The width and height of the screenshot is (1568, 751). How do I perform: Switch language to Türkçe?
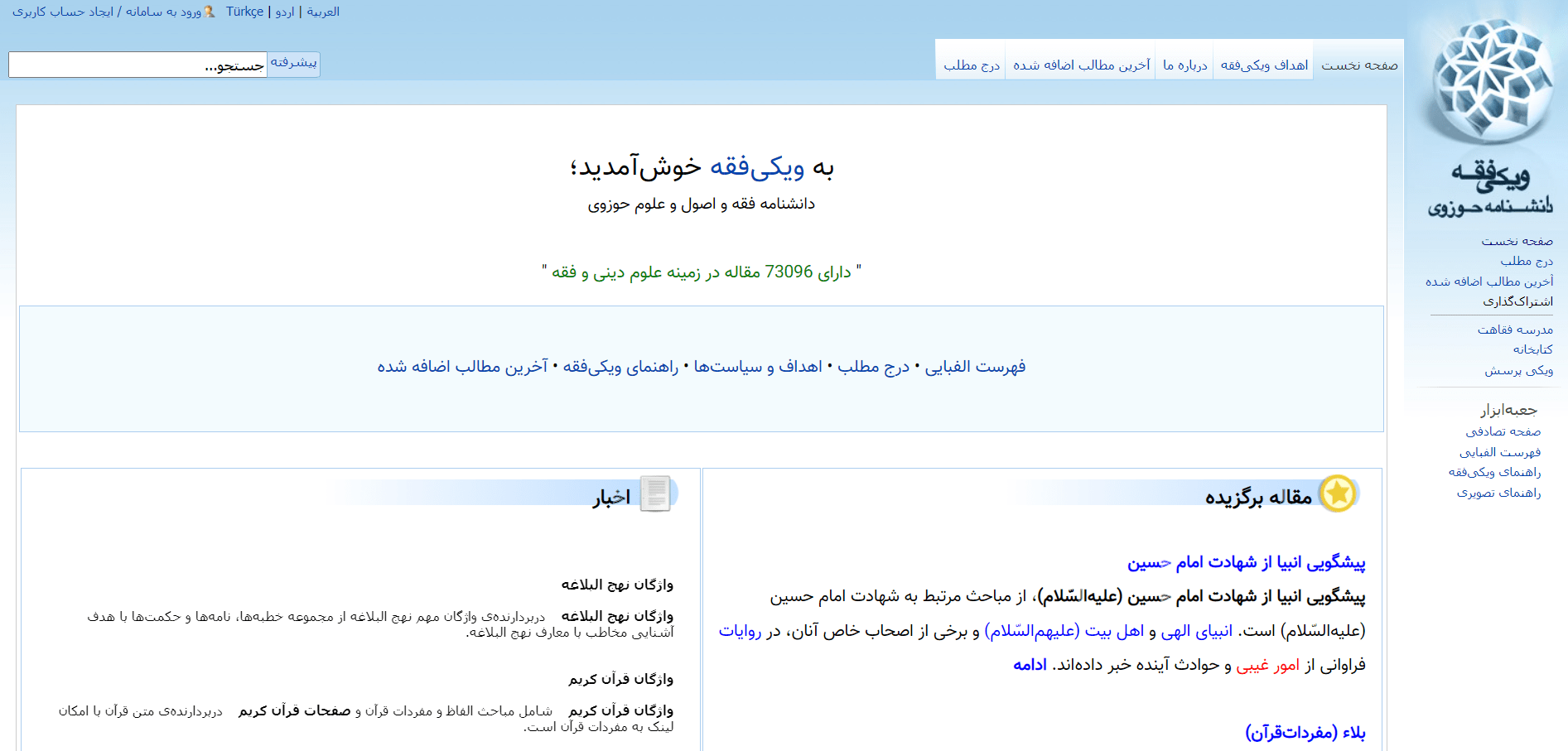click(245, 12)
